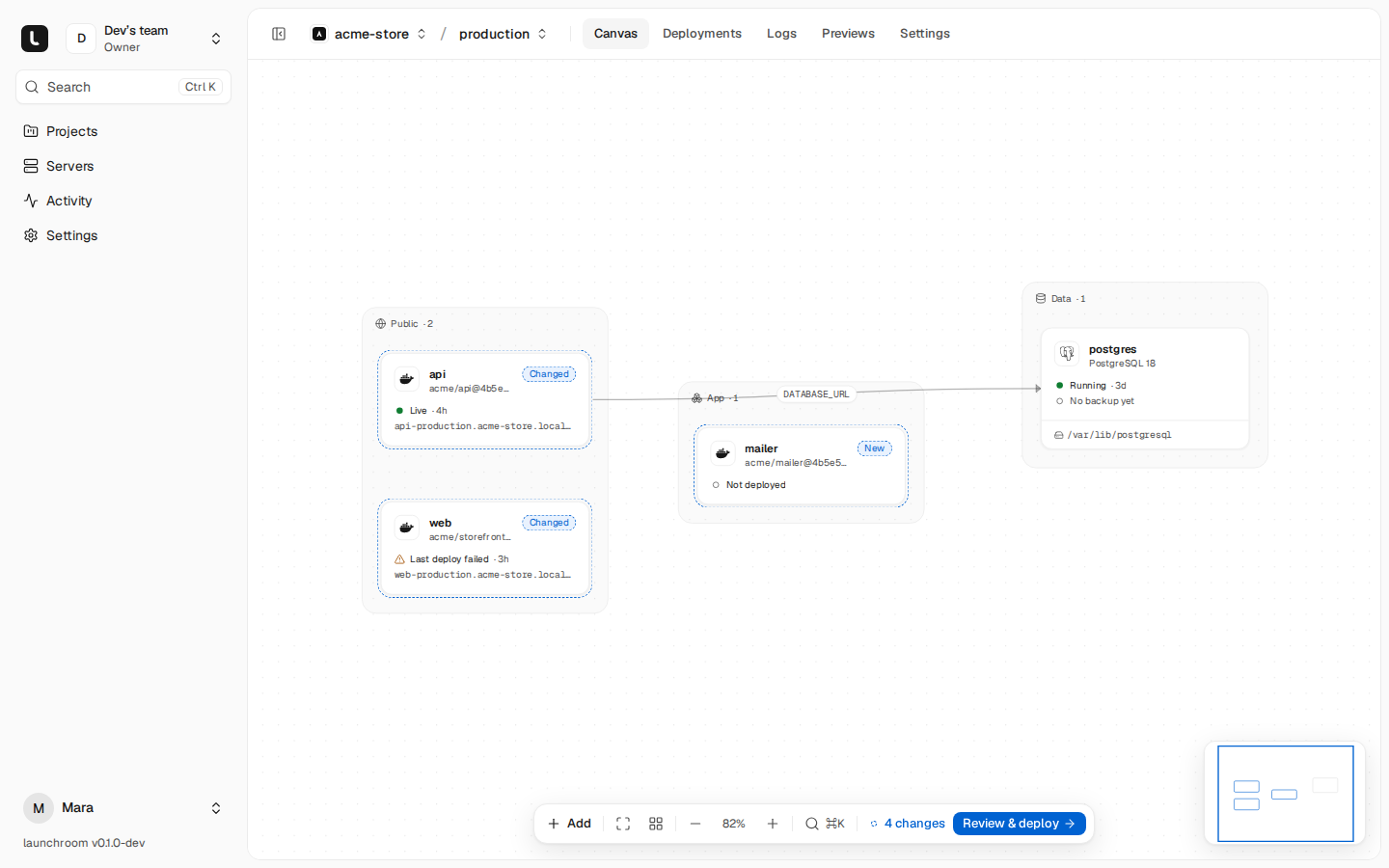This screenshot has width=1389, height=868.
Task: Open canvas search magnifier ⌘K
Action: point(825,824)
